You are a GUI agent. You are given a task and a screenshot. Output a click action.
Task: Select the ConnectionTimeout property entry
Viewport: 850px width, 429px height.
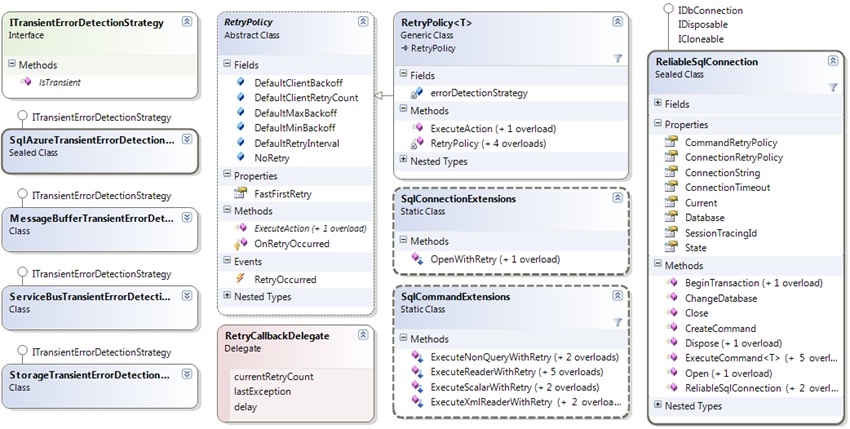point(727,187)
